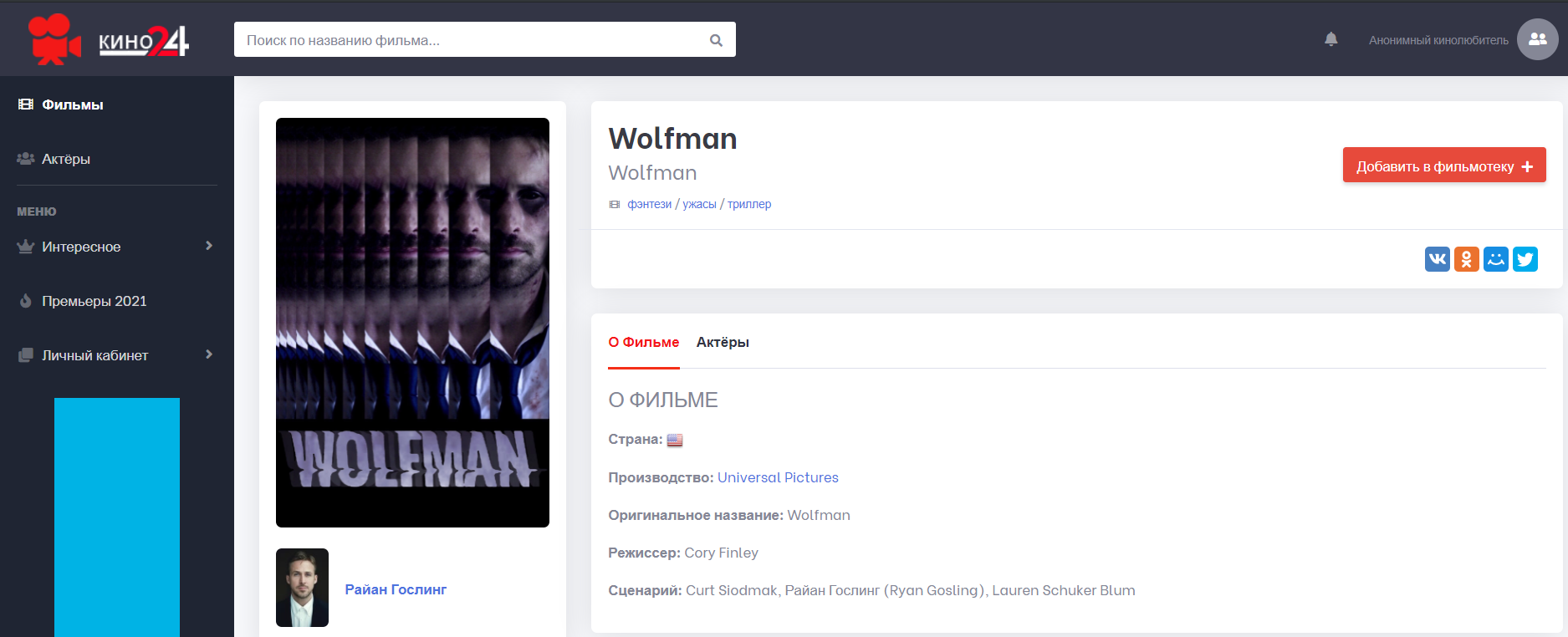Open the Райан Гослинг actor link

click(396, 589)
